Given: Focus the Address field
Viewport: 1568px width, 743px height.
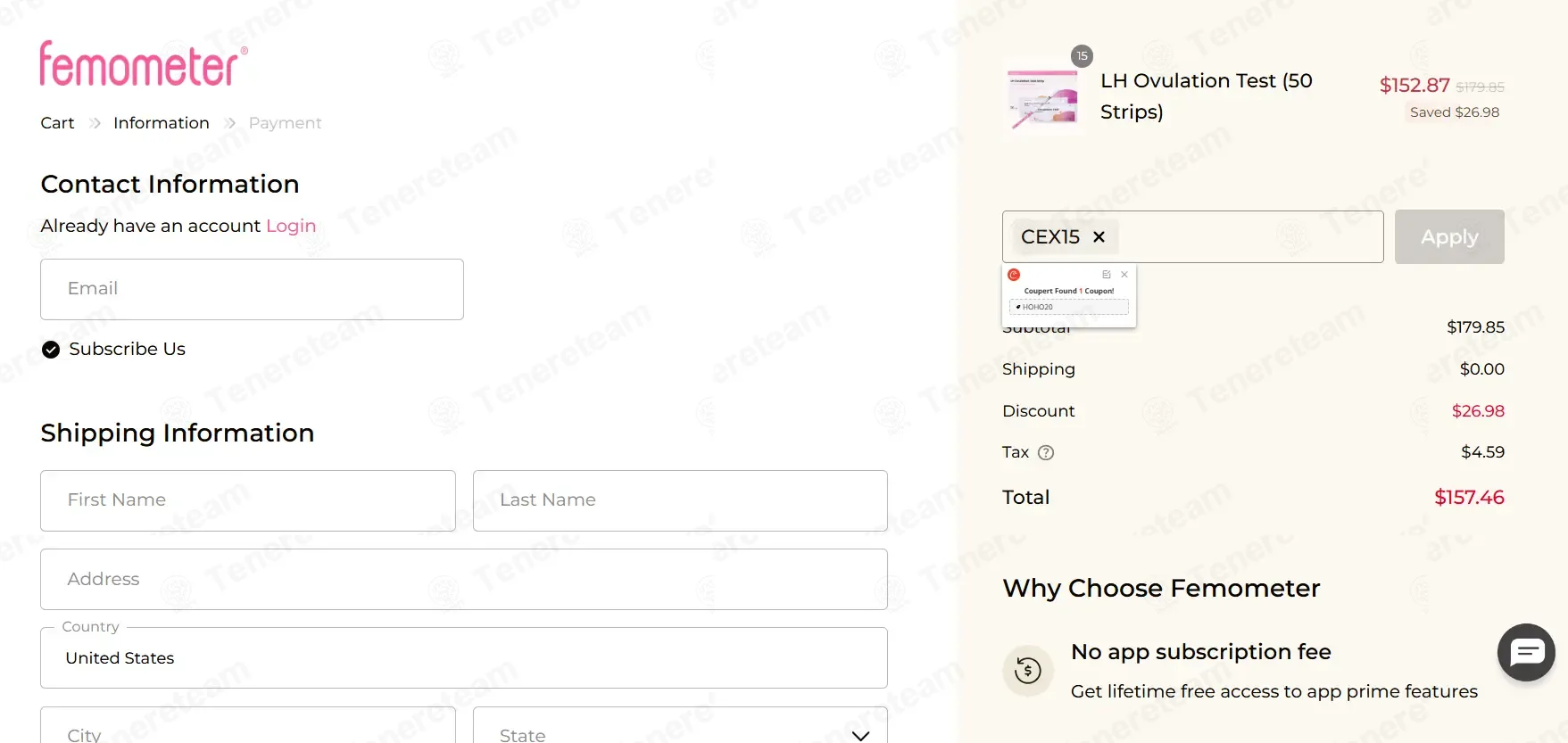Looking at the screenshot, I should coord(464,580).
